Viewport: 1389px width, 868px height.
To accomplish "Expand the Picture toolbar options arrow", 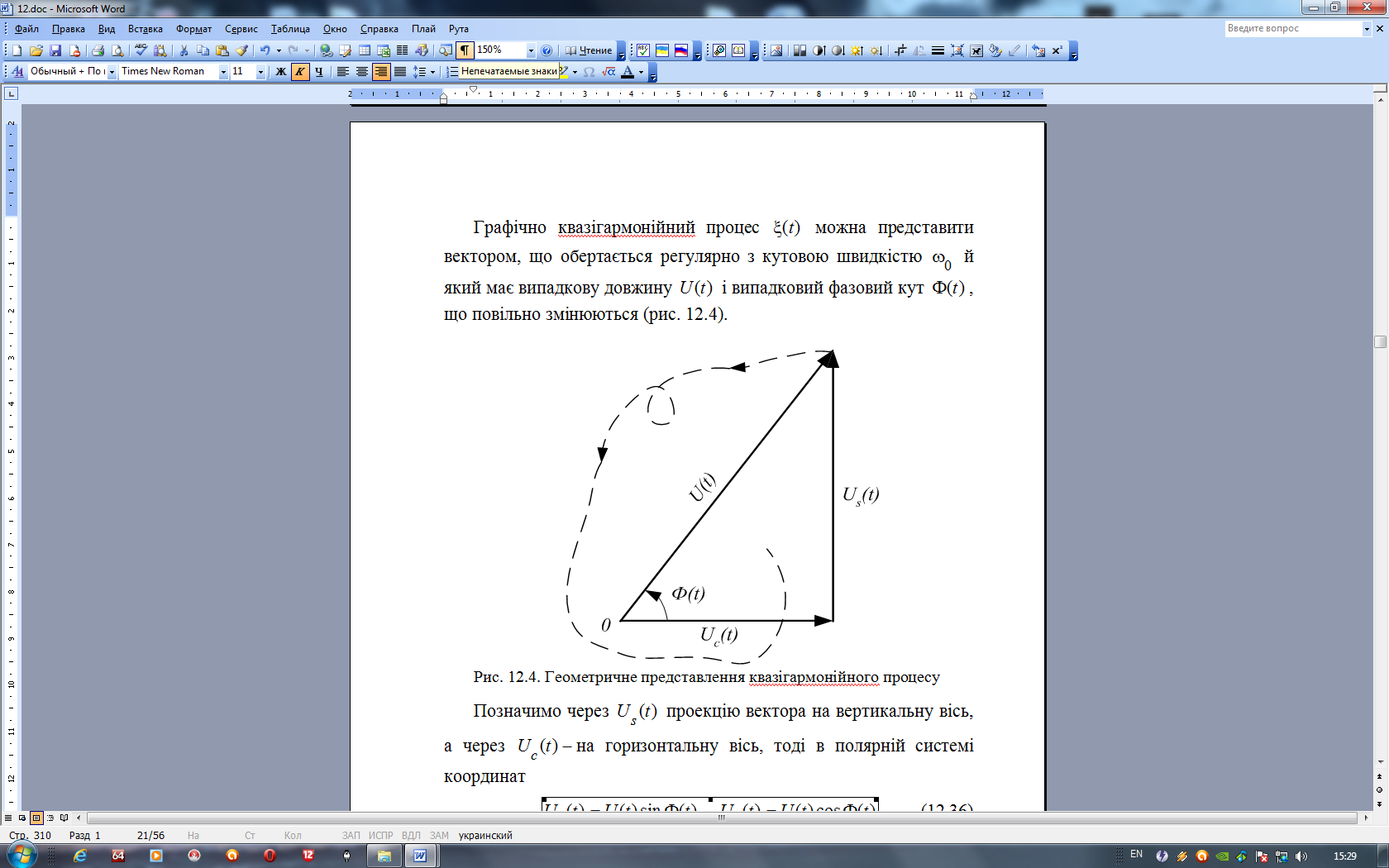I will pos(1073,51).
